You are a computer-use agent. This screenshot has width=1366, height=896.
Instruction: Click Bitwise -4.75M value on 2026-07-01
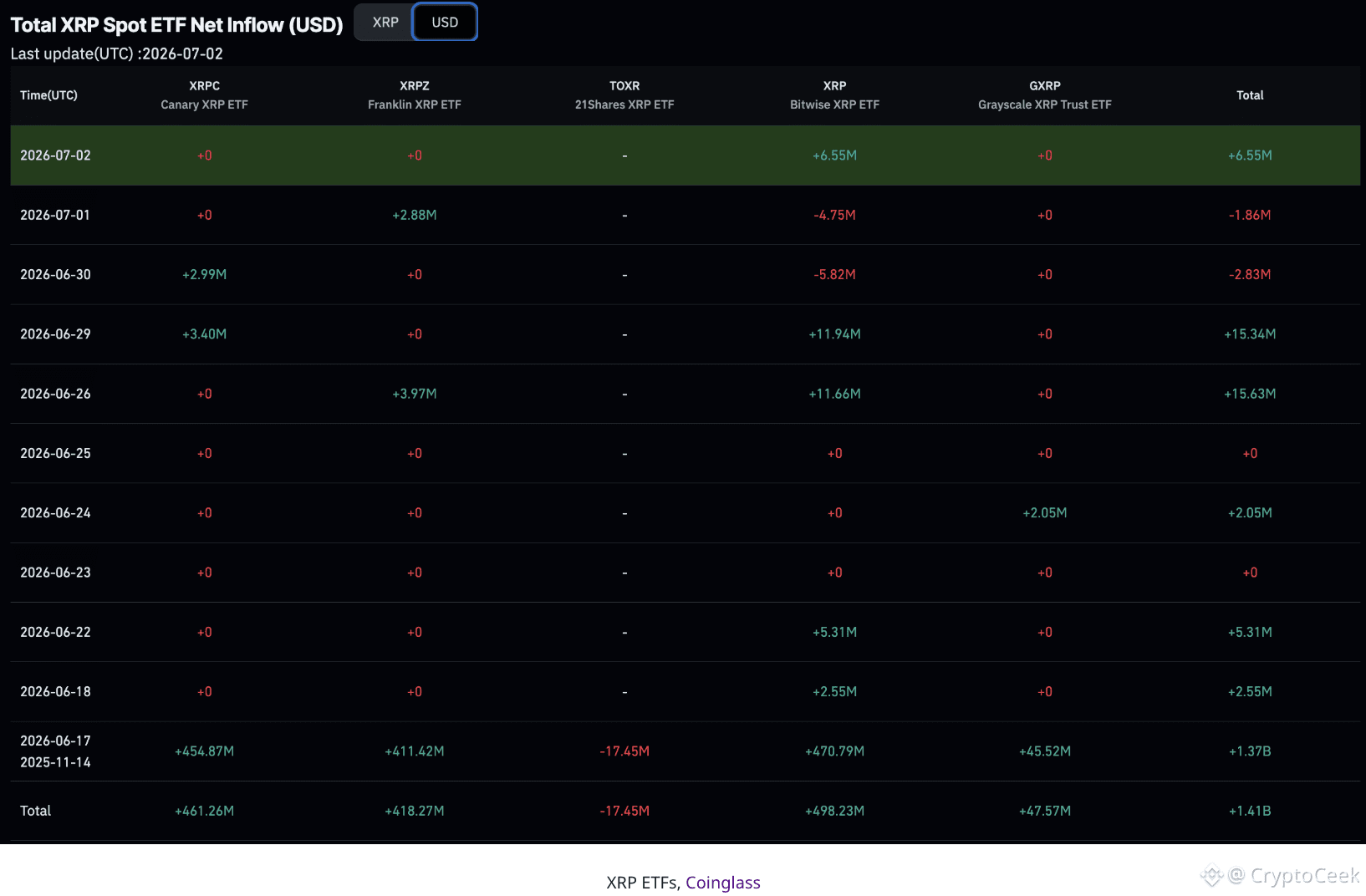[834, 215]
